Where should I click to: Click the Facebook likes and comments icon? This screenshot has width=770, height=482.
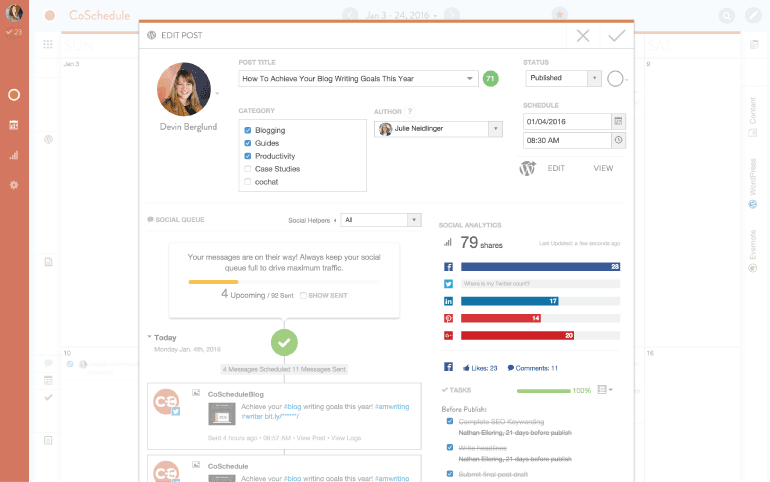pyautogui.click(x=448, y=367)
